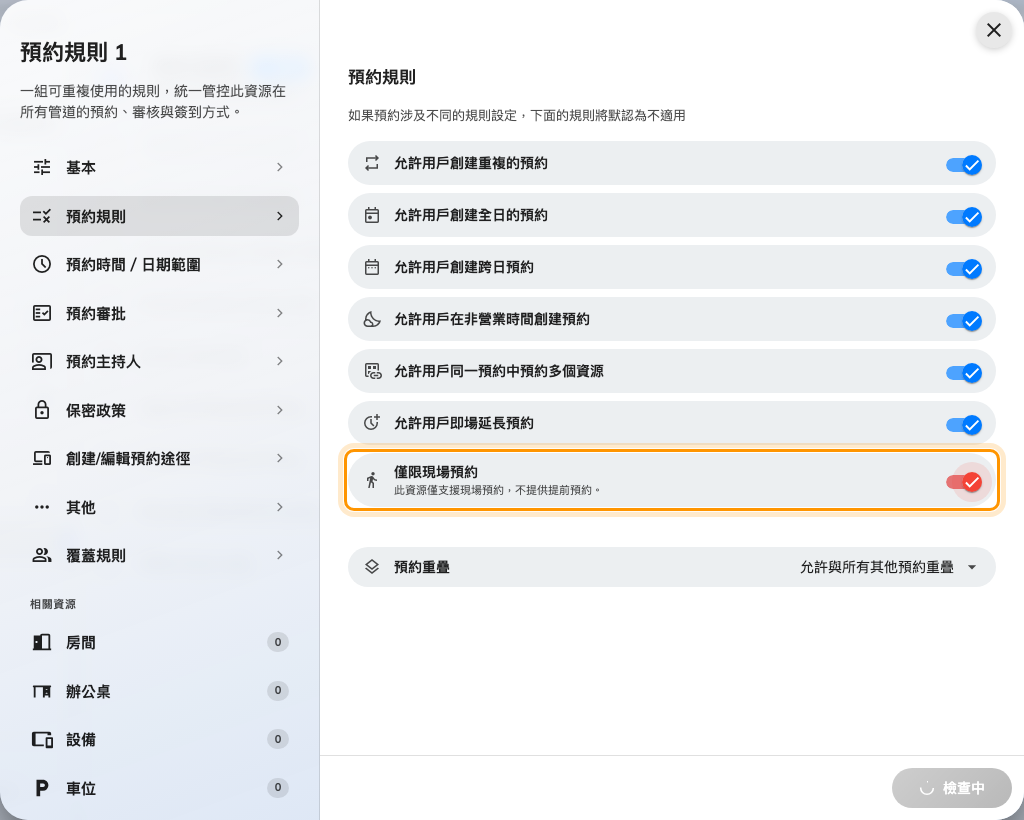This screenshot has height=820, width=1024.
Task: Click the calendar icon beside 允許用戶創建跨日預約
Action: pyautogui.click(x=372, y=267)
